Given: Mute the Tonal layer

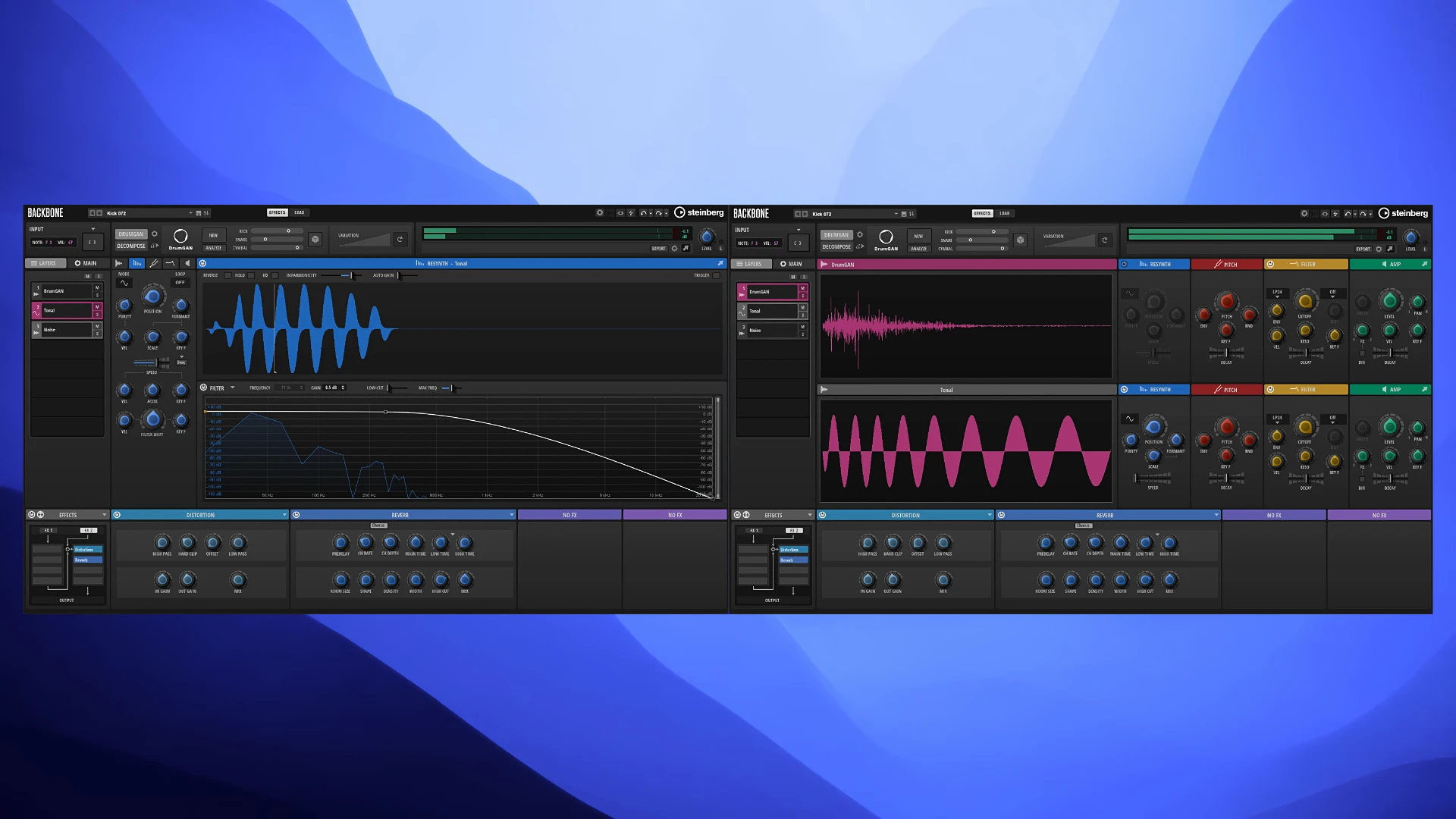Looking at the screenshot, I should (96, 306).
